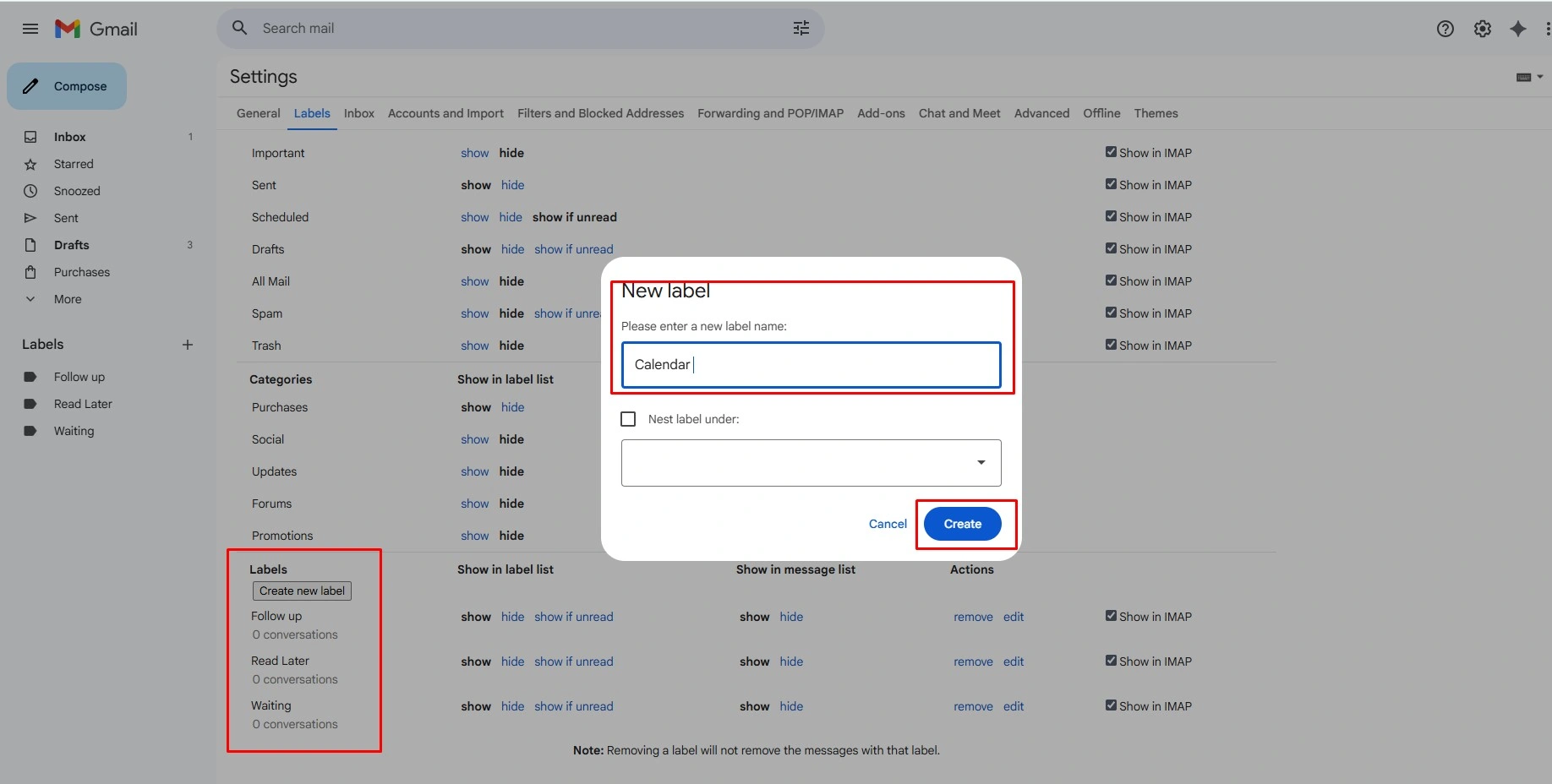Click the new label name input field
Viewport: 1552px width, 784px height.
[812, 365]
